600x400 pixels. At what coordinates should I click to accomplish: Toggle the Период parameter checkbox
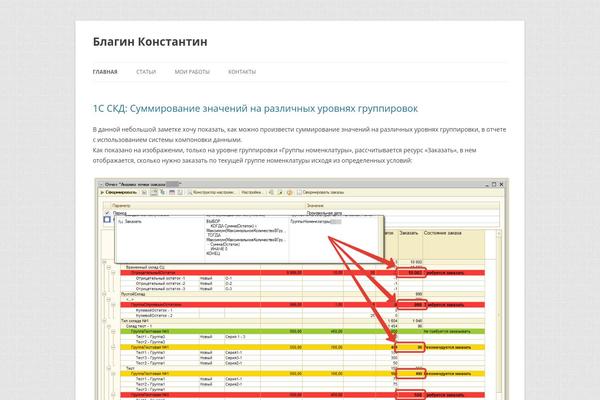pyautogui.click(x=107, y=212)
